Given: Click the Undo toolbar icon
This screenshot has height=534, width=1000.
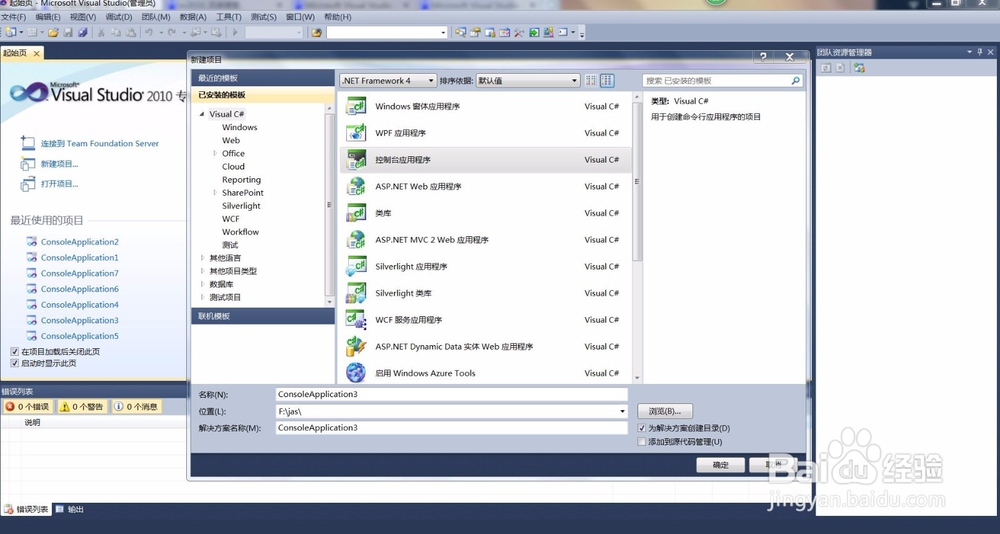Looking at the screenshot, I should pyautogui.click(x=148, y=32).
